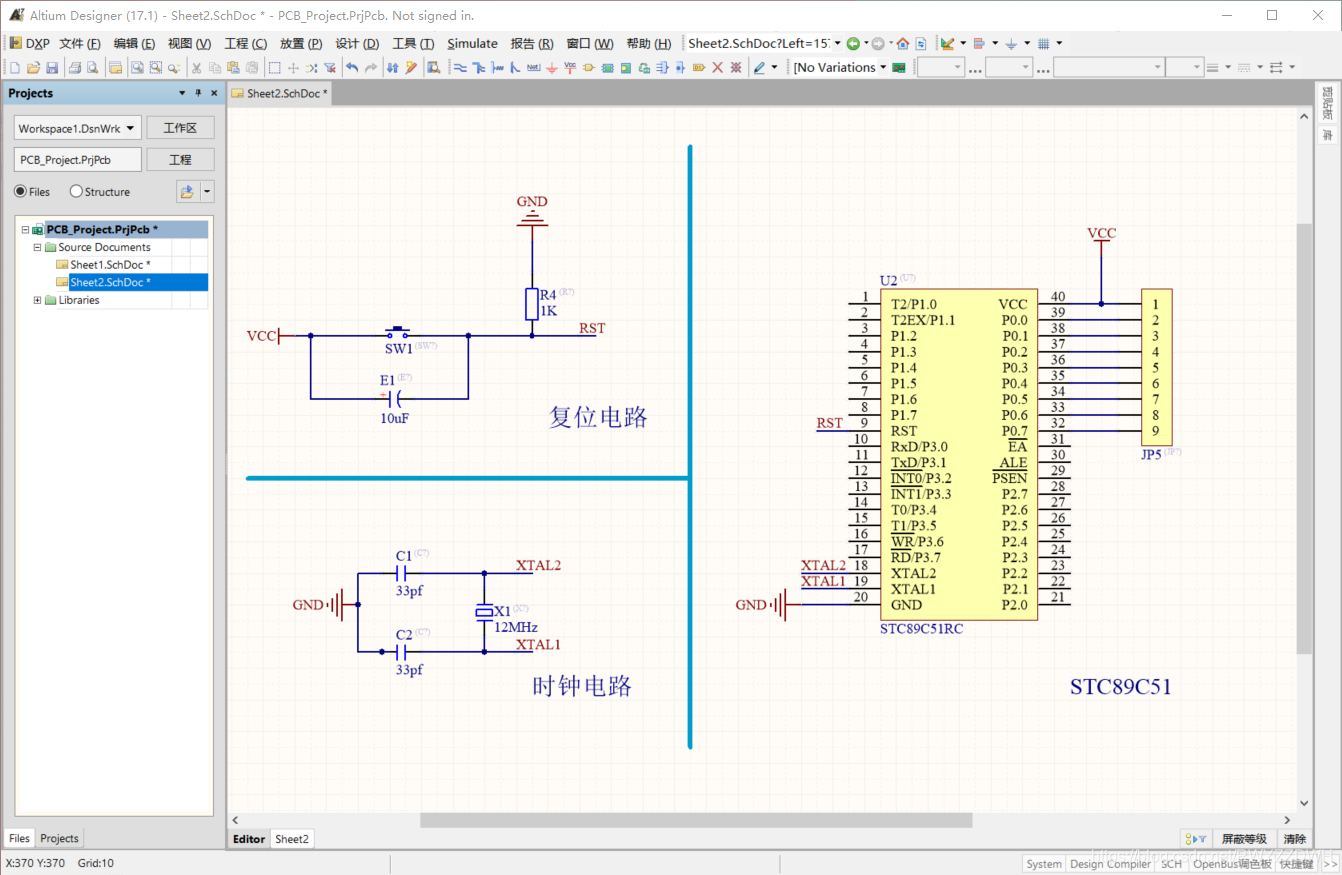Open the DXP menu
Screen dimensions: 1342x875
click(30, 43)
